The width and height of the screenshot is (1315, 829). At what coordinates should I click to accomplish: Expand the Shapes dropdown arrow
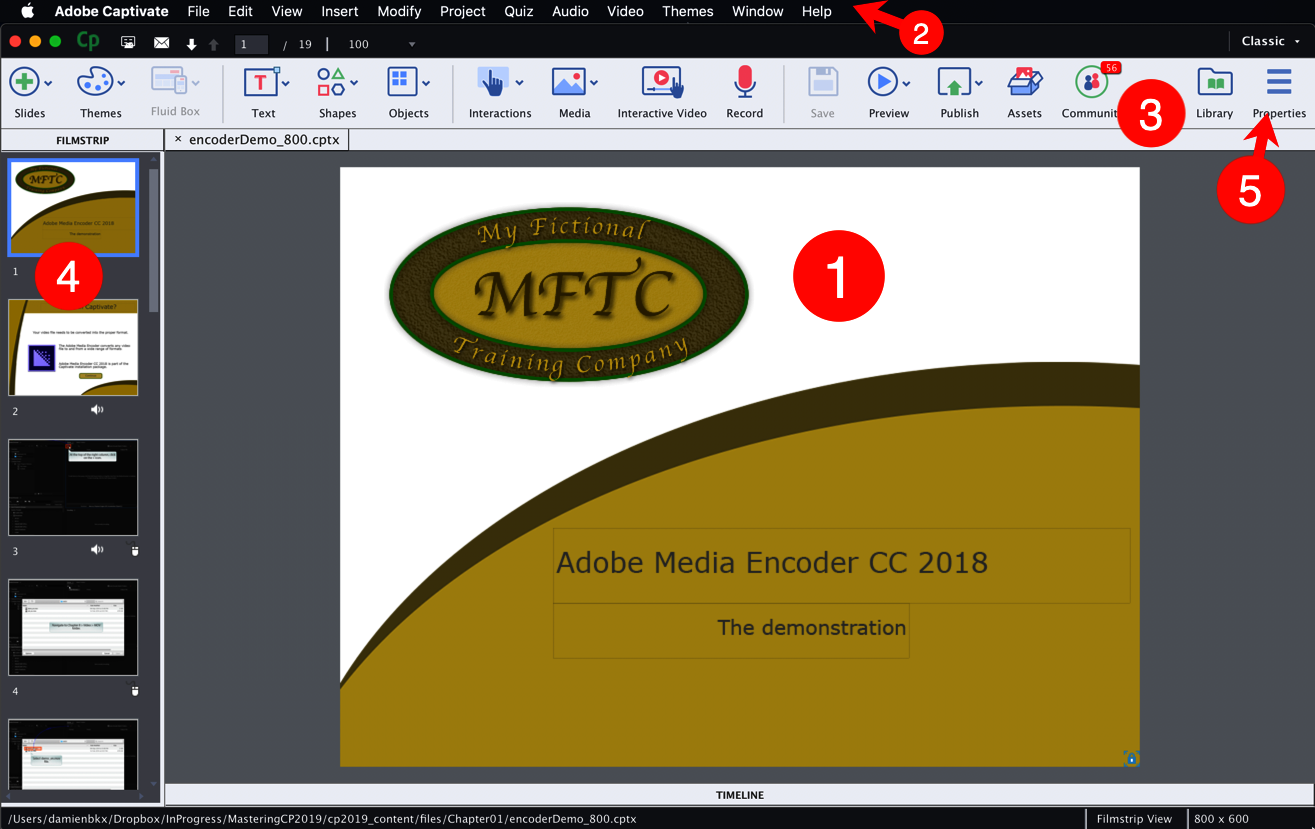353,83
